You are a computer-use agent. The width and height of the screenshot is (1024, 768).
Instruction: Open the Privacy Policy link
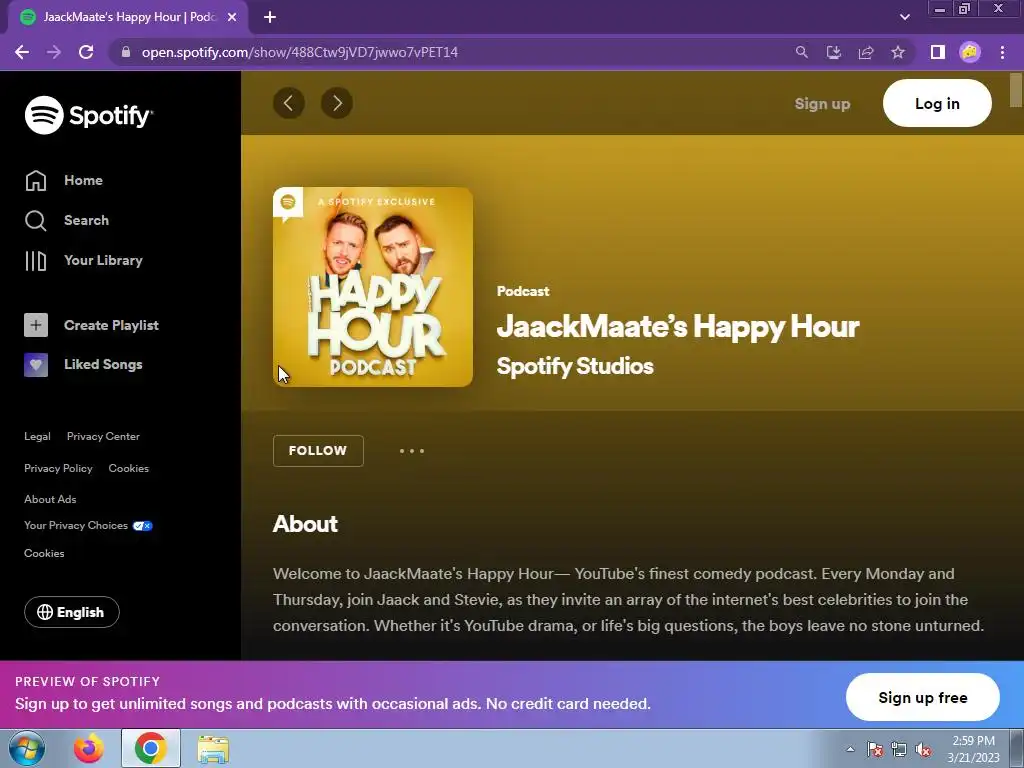coord(58,468)
